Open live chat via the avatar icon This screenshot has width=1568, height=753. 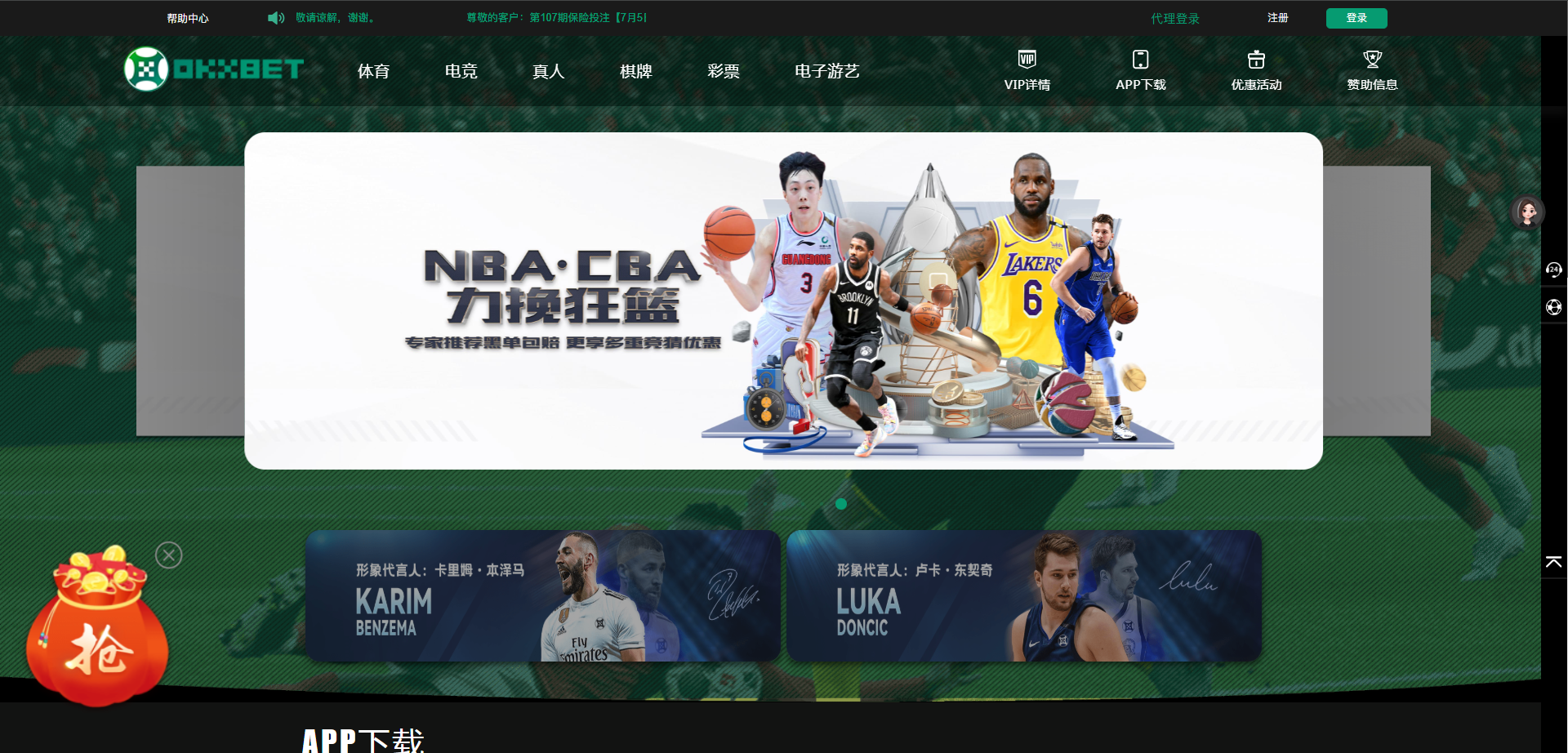(x=1529, y=212)
